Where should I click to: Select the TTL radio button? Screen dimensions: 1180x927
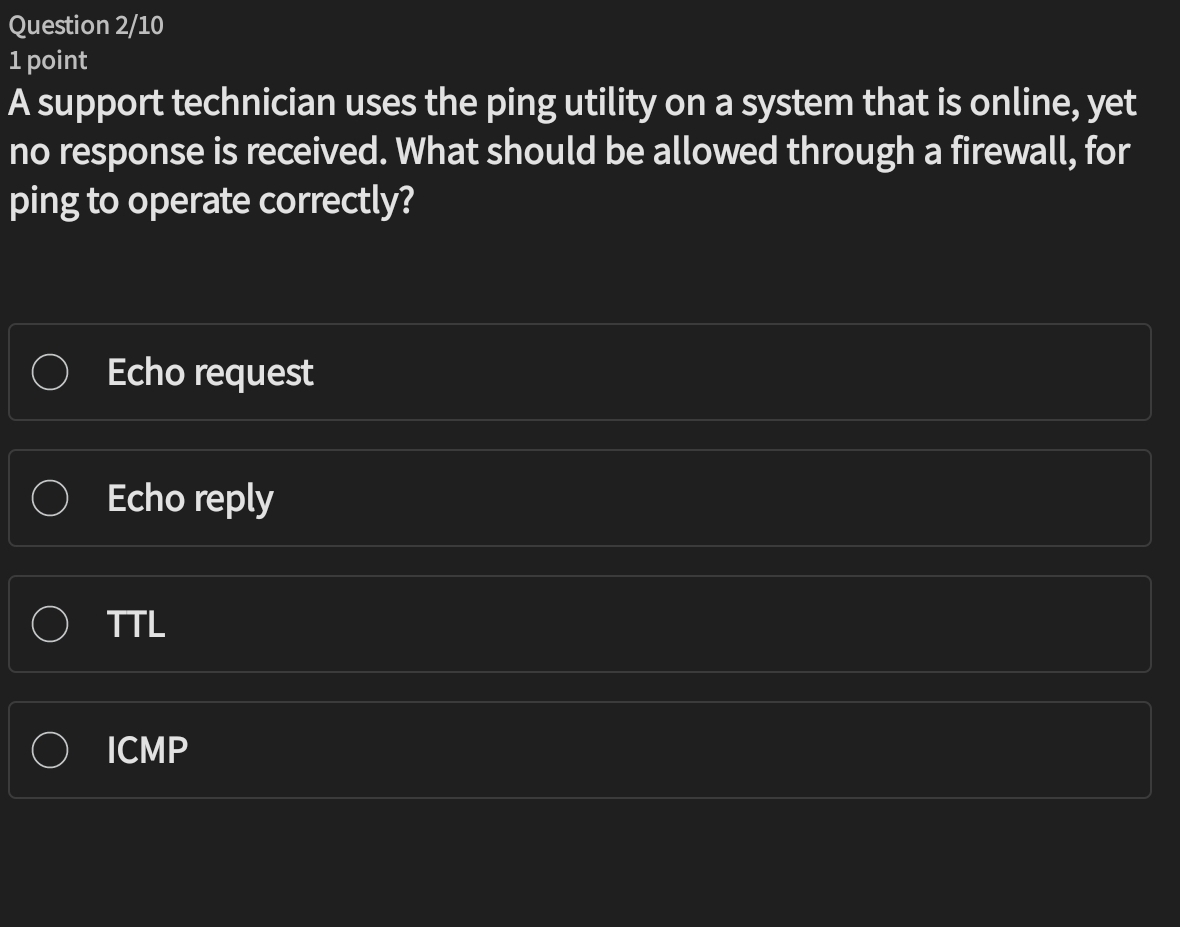tap(50, 623)
